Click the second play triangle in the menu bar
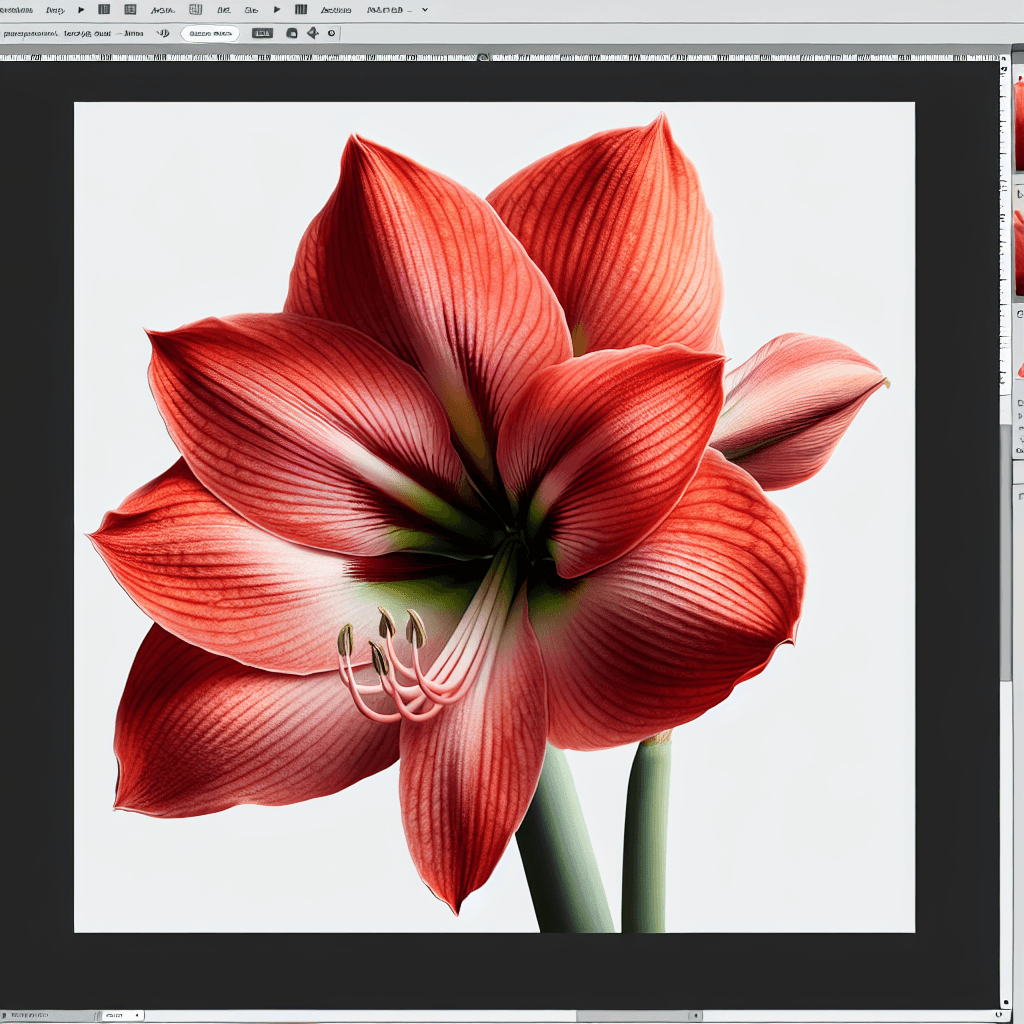 tap(277, 10)
